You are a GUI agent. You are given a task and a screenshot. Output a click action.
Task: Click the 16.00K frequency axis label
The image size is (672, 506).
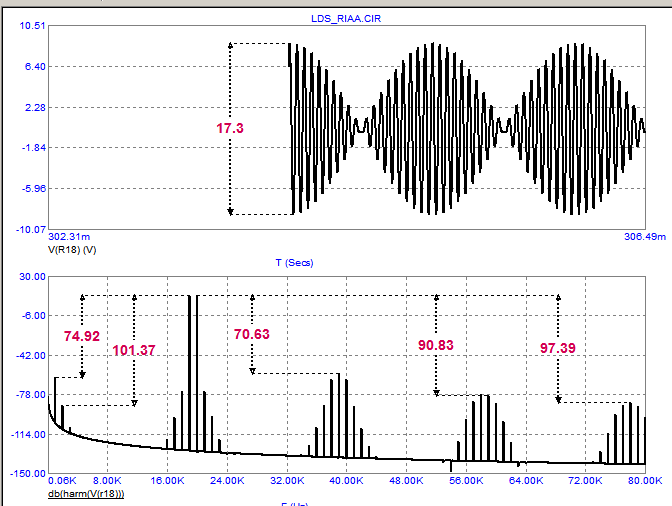point(168,481)
